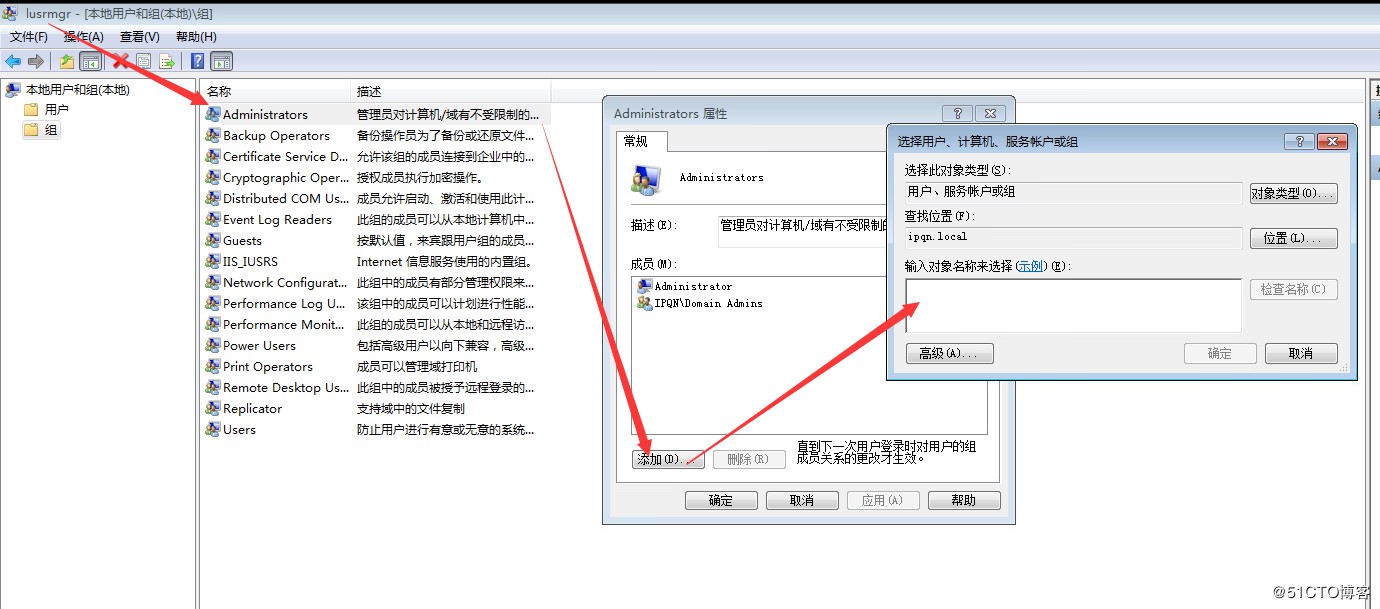Click the Administrator member user icon
The height and width of the screenshot is (609, 1380).
tap(645, 286)
